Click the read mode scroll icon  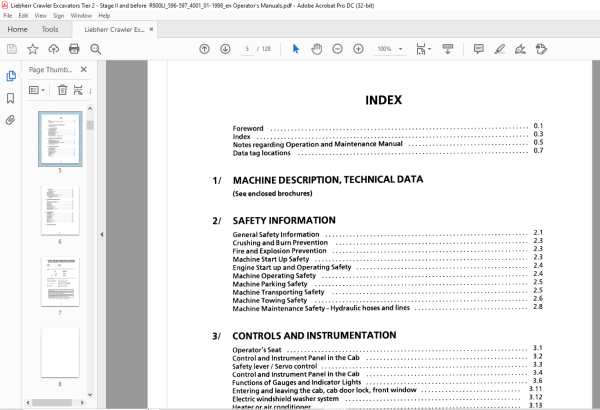tap(447, 49)
